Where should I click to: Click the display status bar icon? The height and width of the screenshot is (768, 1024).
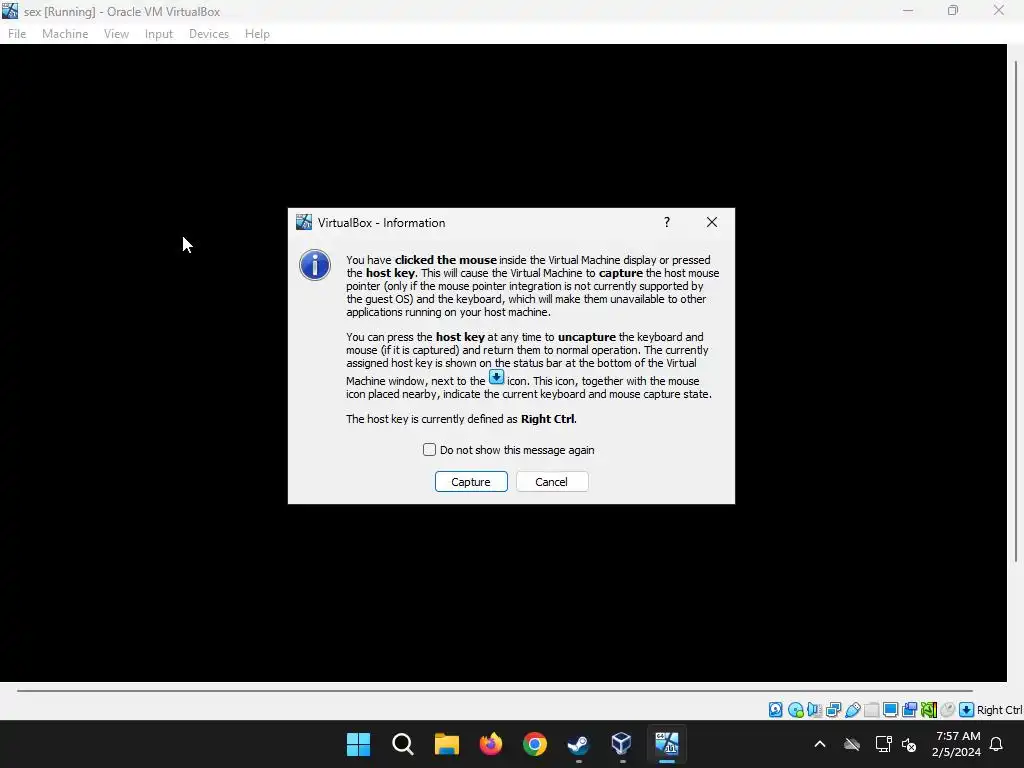click(x=890, y=710)
